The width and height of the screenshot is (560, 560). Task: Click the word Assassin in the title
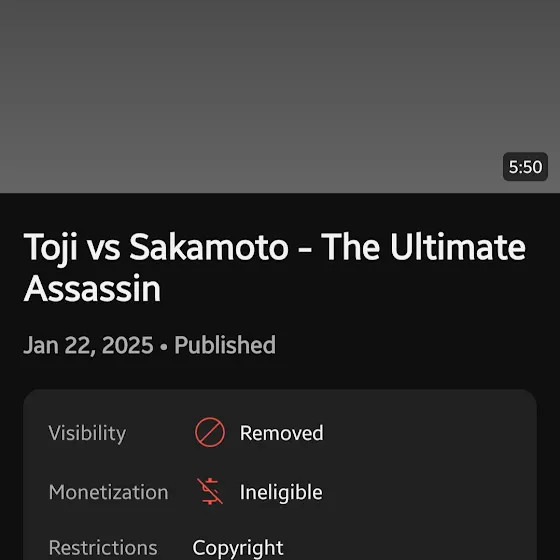[x=92, y=289]
